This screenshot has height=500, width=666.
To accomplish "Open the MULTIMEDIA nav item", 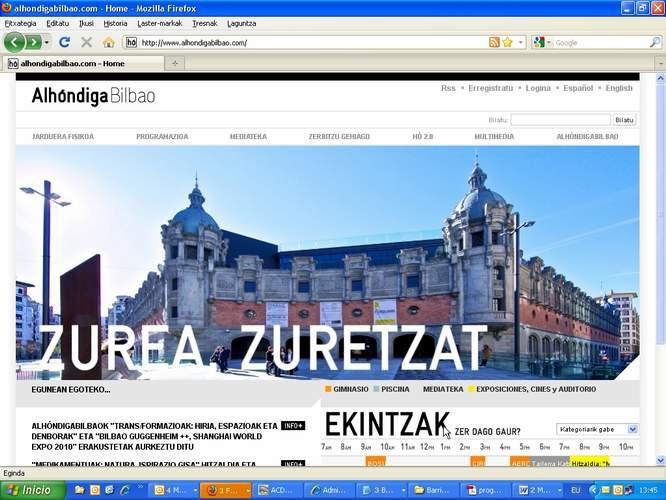I will (494, 136).
